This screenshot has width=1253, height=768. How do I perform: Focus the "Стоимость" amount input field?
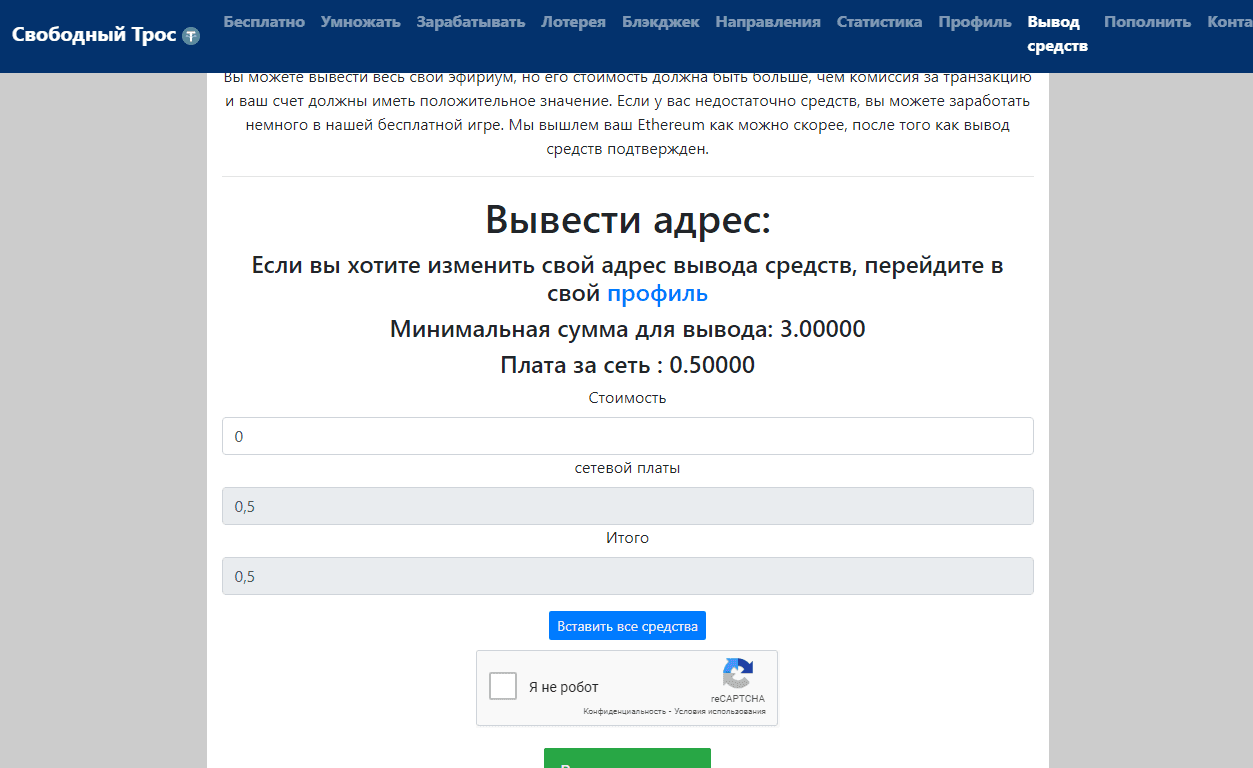click(x=627, y=436)
